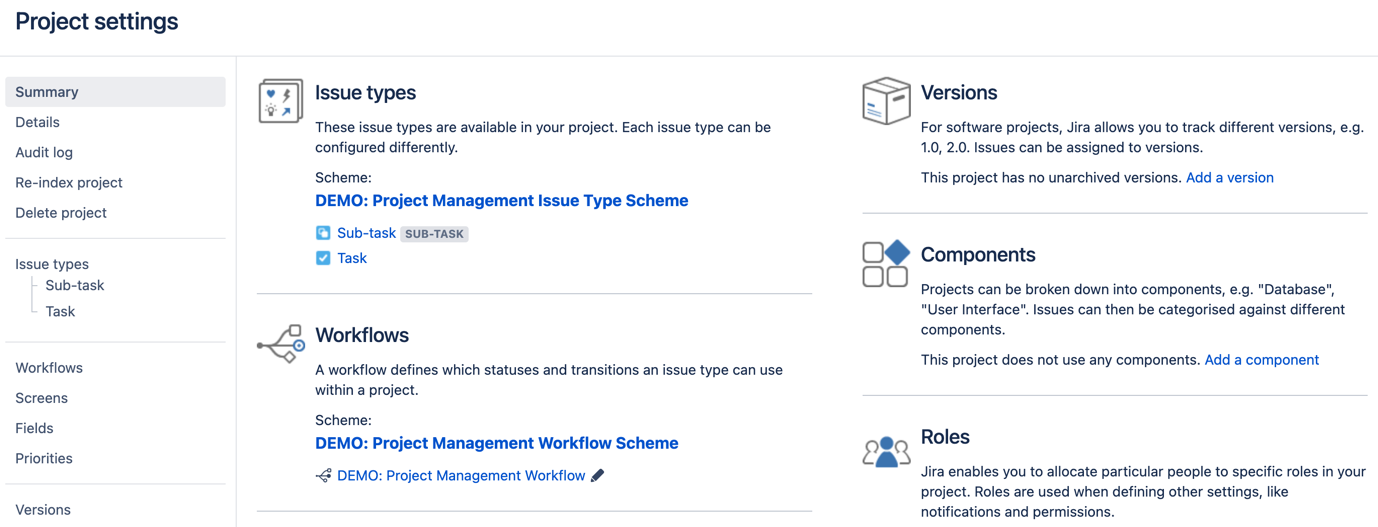Screen dimensions: 1378x527
Task: Click the Add a version link
Action: coord(1230,178)
